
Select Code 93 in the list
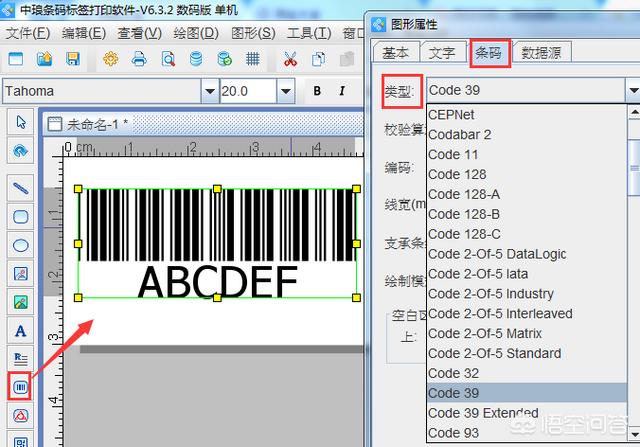coord(527,433)
